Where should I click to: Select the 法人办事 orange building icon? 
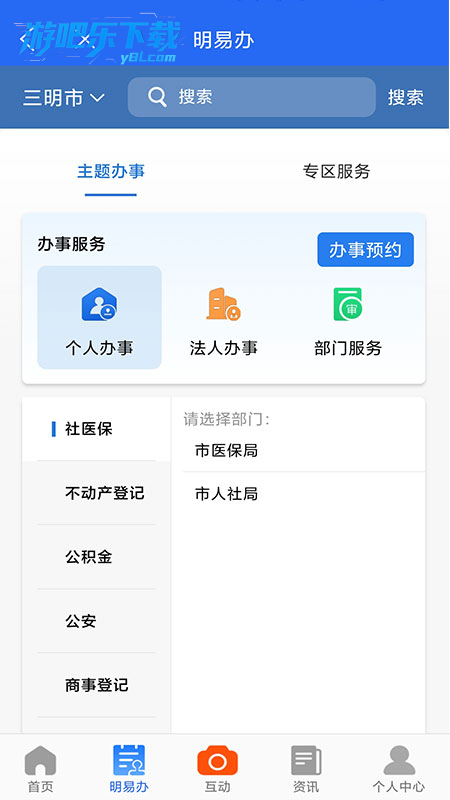click(x=223, y=304)
